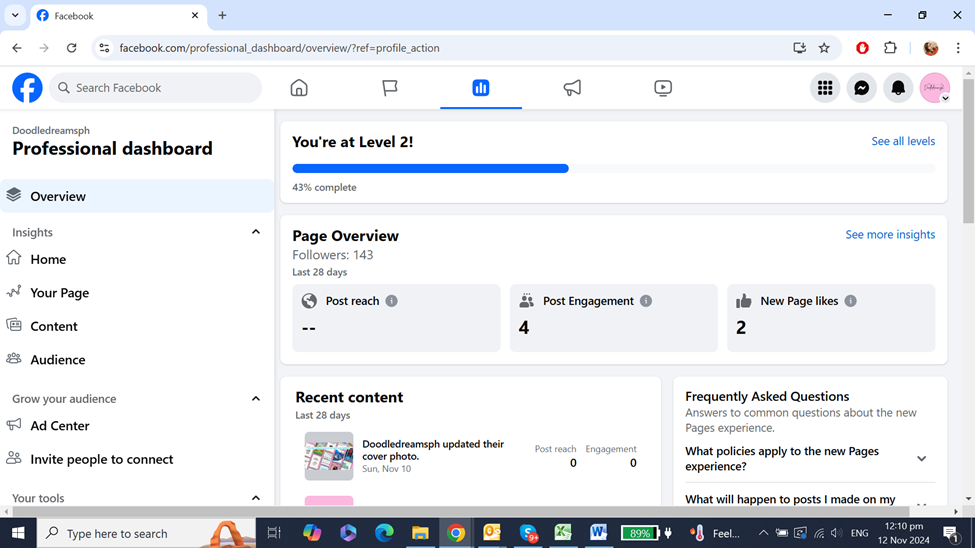The width and height of the screenshot is (975, 548).
Task: Close the Facebook tab
Action: pos(195,16)
